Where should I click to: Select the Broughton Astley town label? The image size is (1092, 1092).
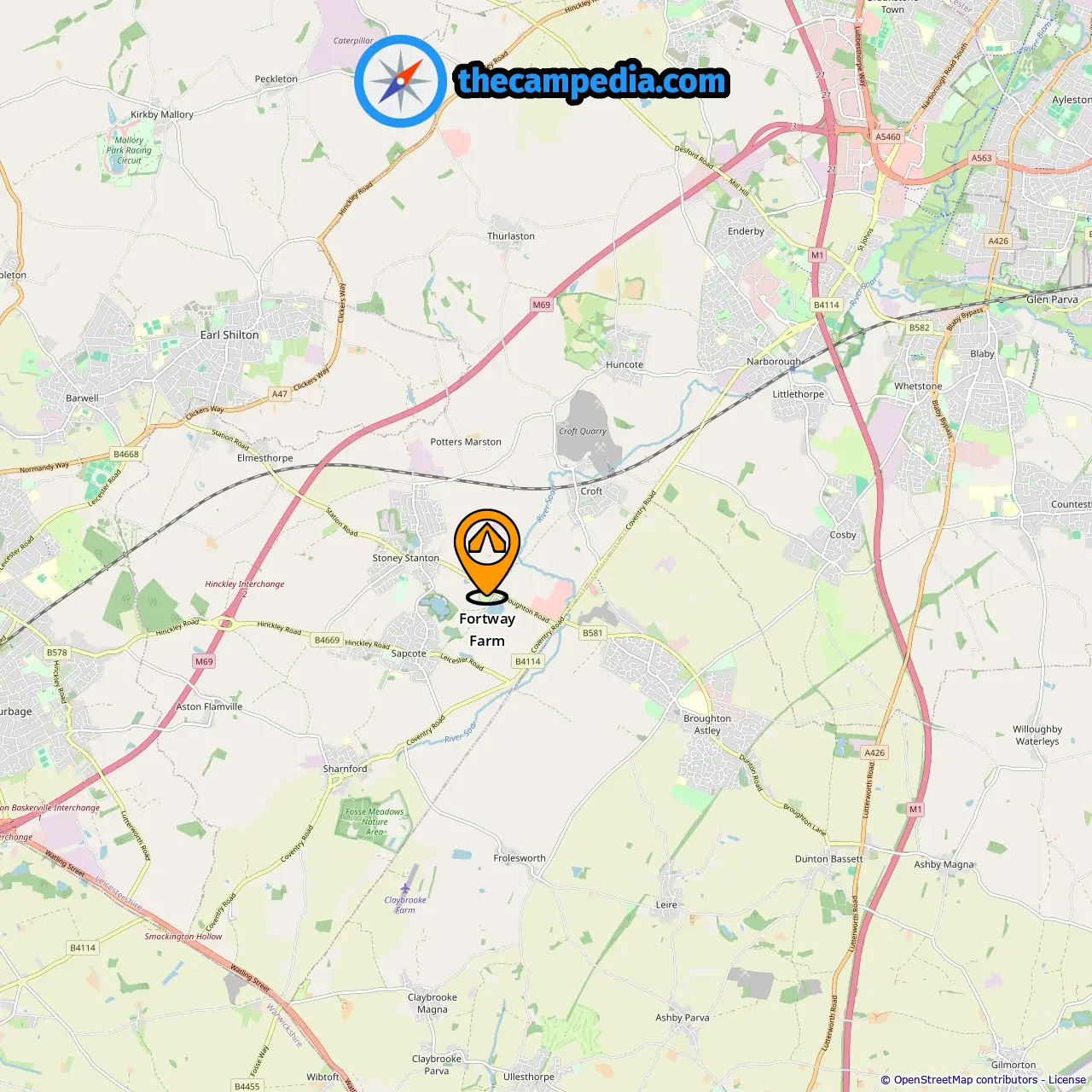pos(707,724)
